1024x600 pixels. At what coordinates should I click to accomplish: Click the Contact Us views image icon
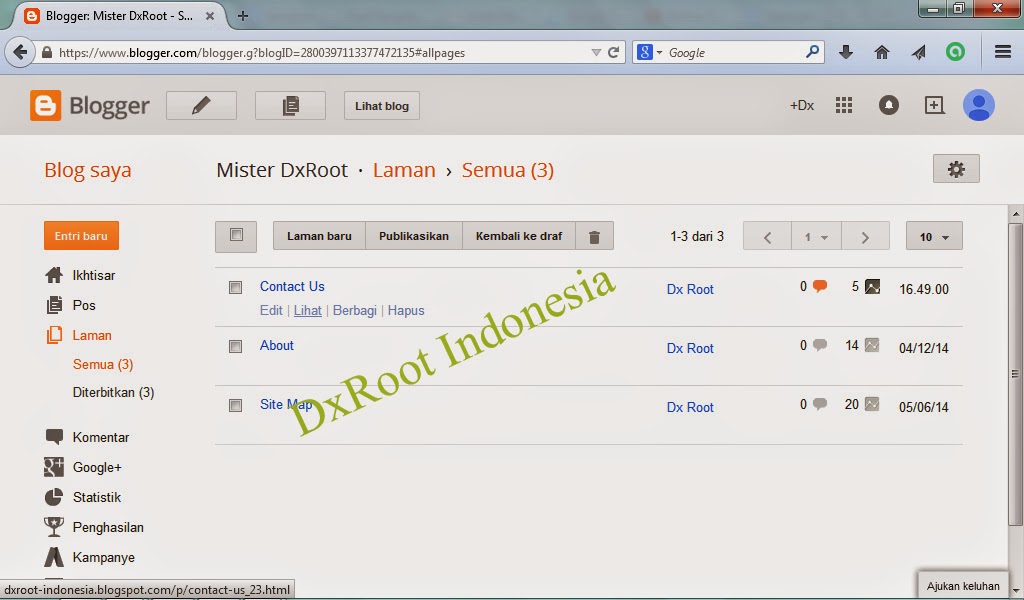(x=872, y=287)
